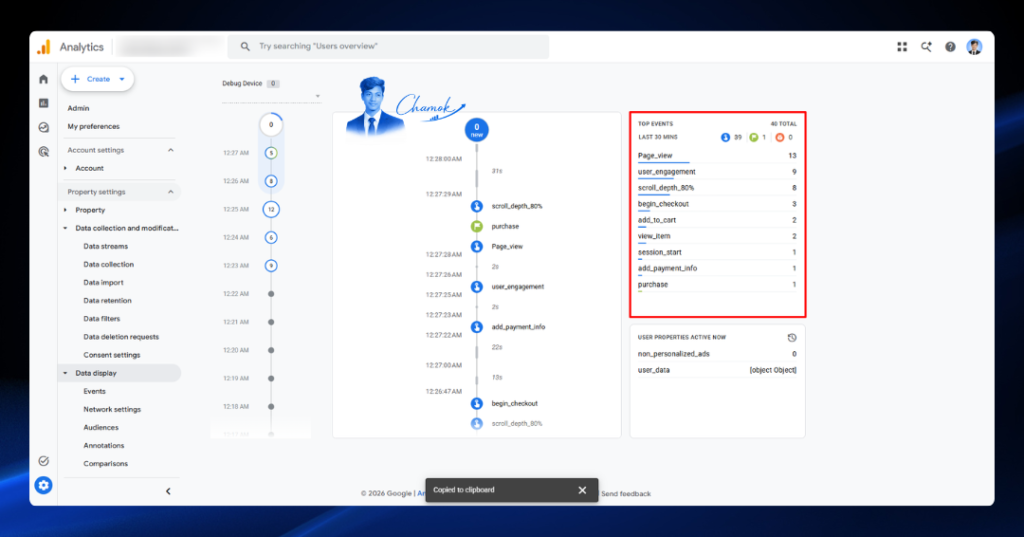The height and width of the screenshot is (537, 1024).
Task: Collapse the Property settings section
Action: pos(170,192)
